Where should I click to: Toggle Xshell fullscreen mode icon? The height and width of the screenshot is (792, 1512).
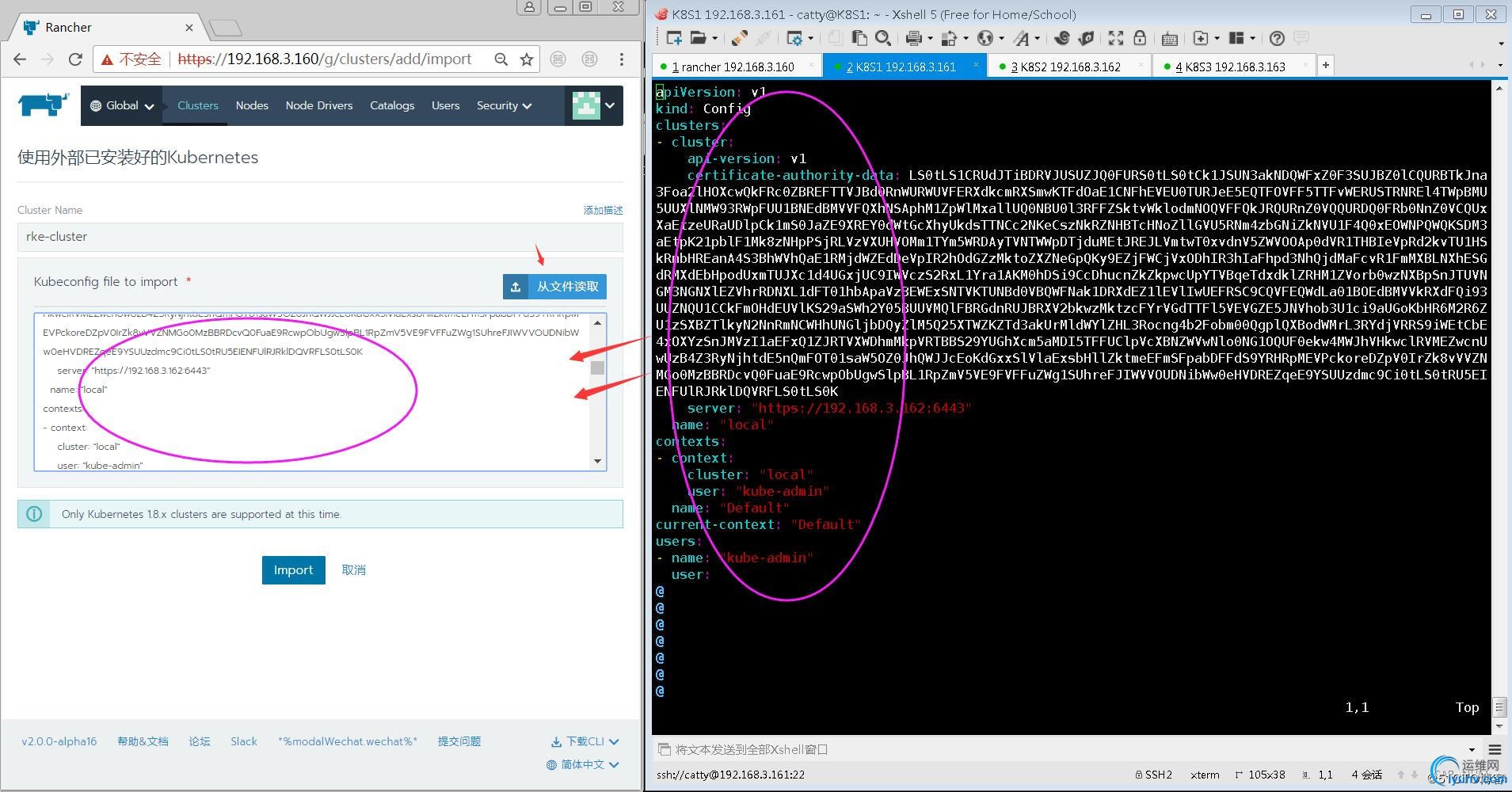tap(1116, 38)
